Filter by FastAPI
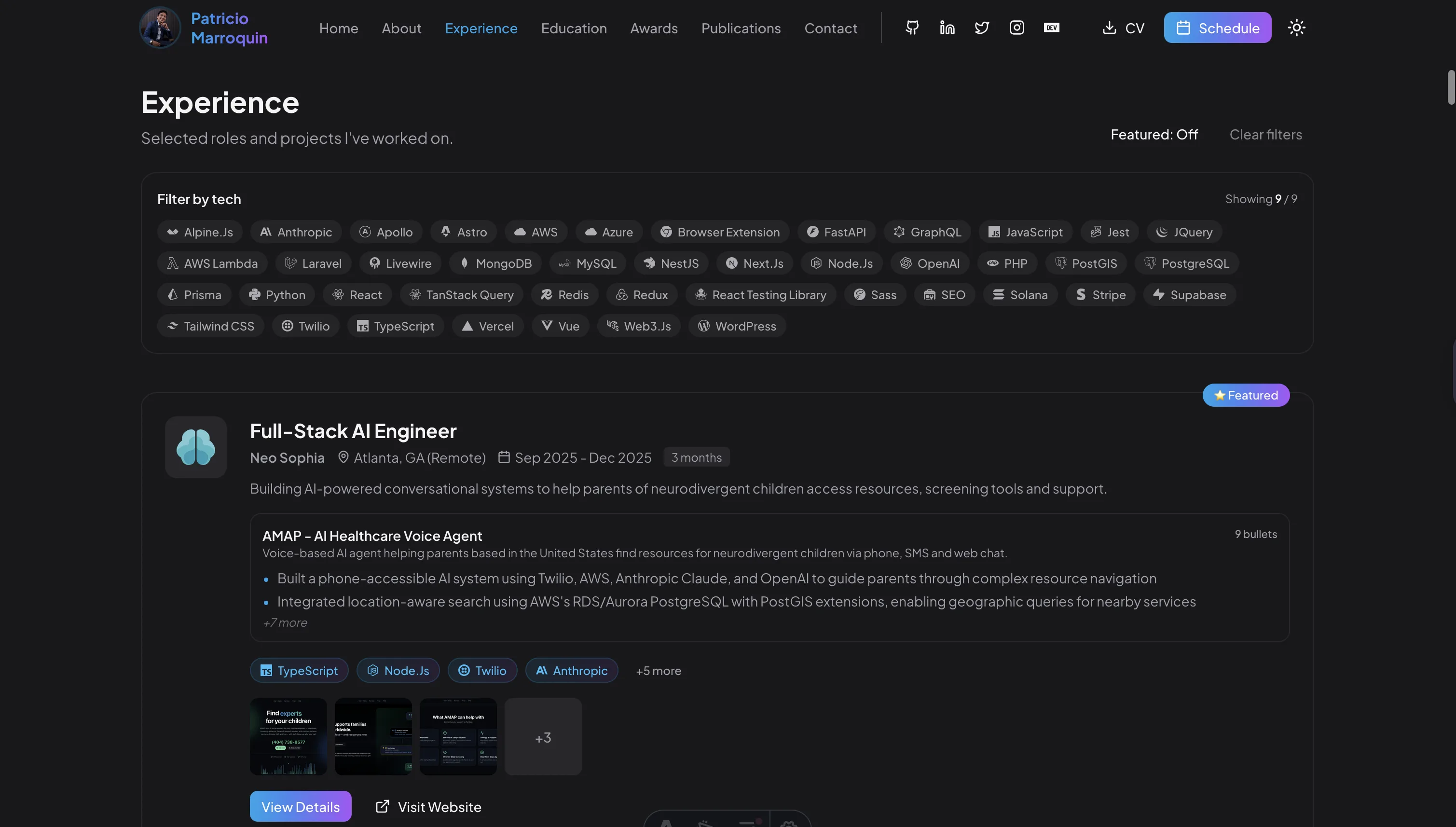The image size is (1456, 827). pyautogui.click(x=837, y=232)
